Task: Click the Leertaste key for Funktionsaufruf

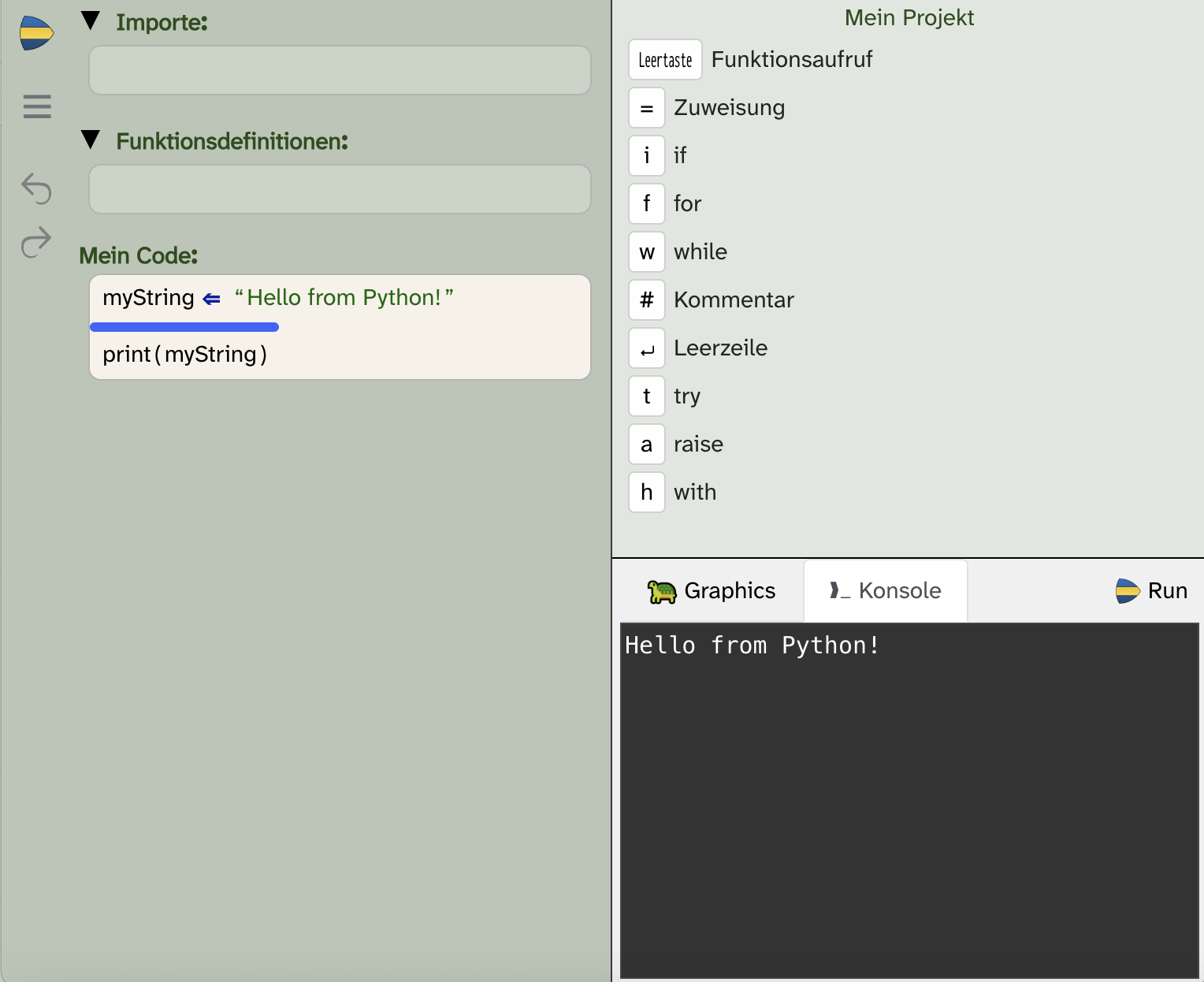Action: 665,60
